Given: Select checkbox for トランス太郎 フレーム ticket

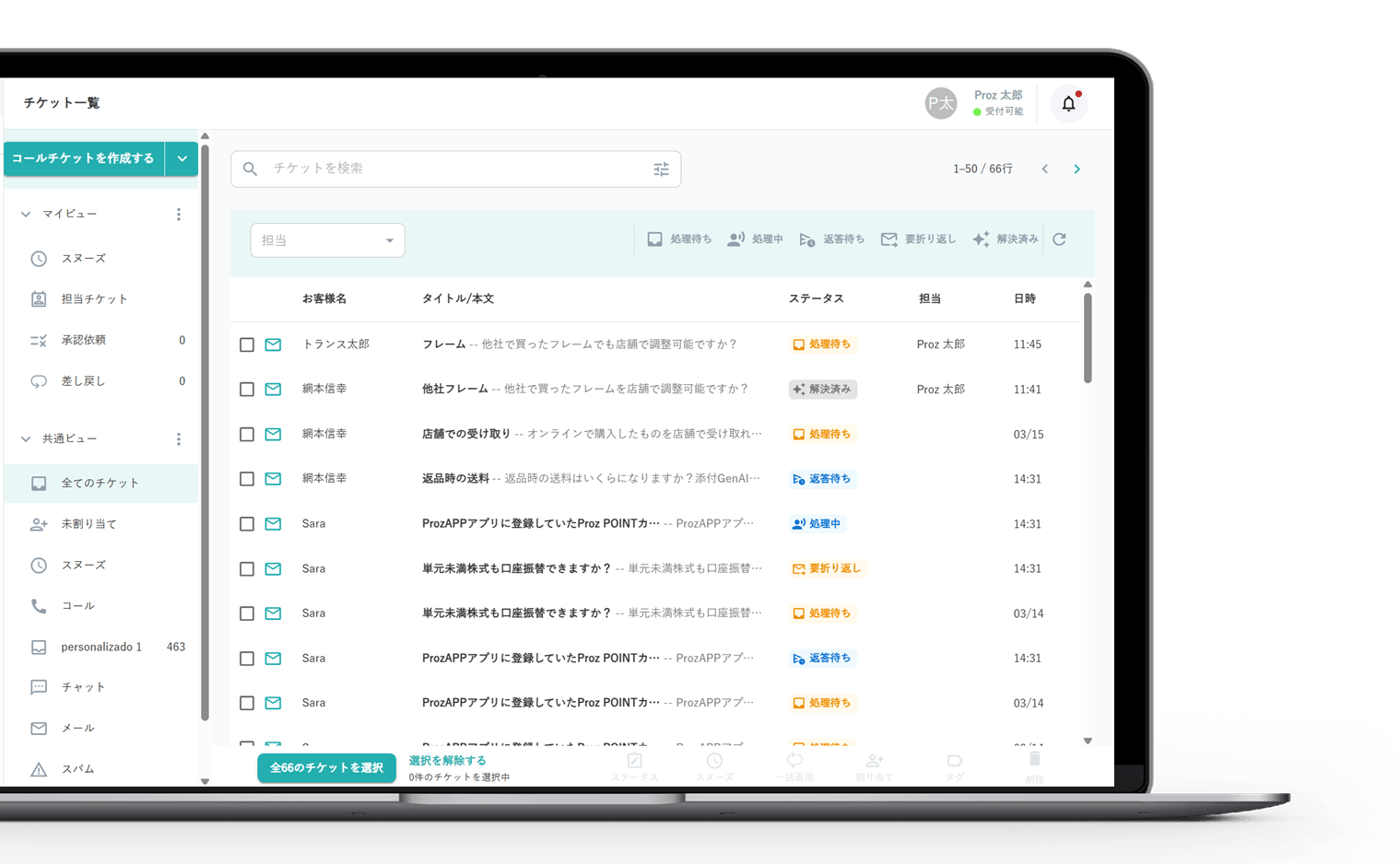Looking at the screenshot, I should point(247,345).
